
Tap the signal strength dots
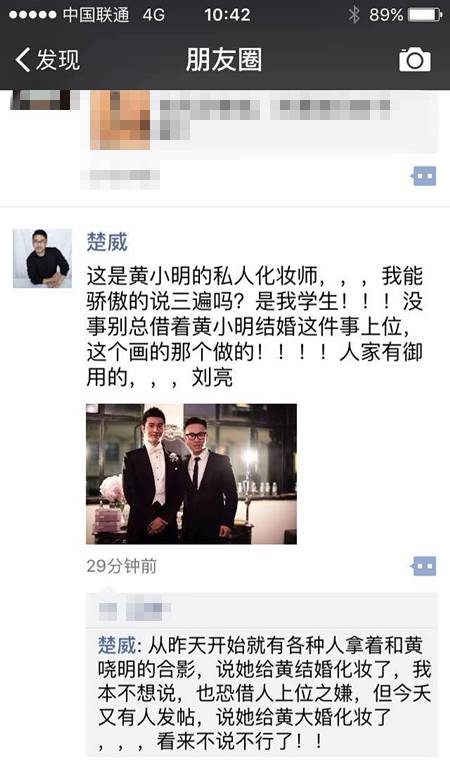pyautogui.click(x=33, y=15)
